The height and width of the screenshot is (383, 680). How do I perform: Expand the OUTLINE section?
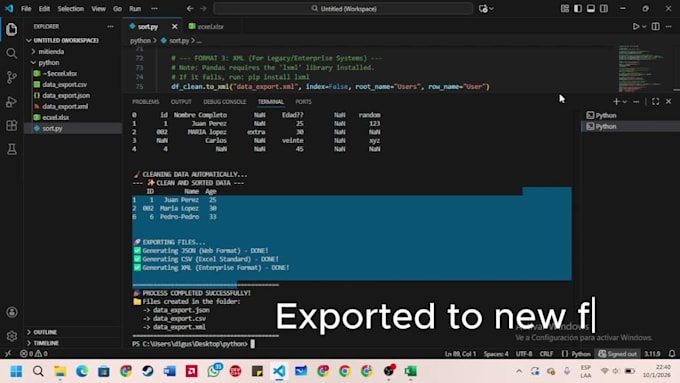coord(45,332)
